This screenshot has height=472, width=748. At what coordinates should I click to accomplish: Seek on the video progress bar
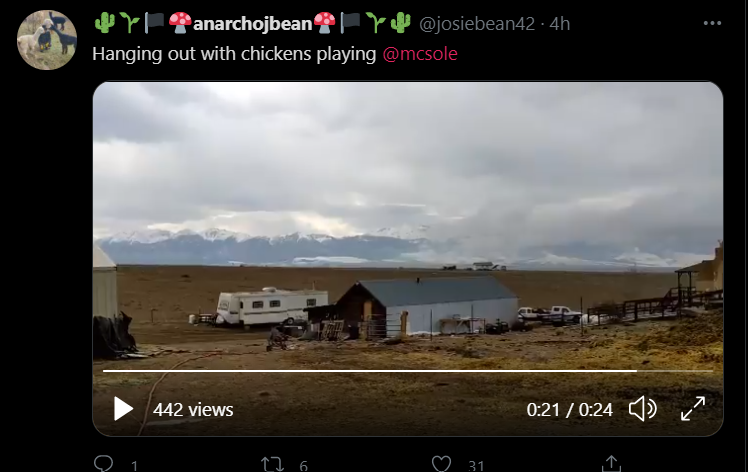(408, 371)
